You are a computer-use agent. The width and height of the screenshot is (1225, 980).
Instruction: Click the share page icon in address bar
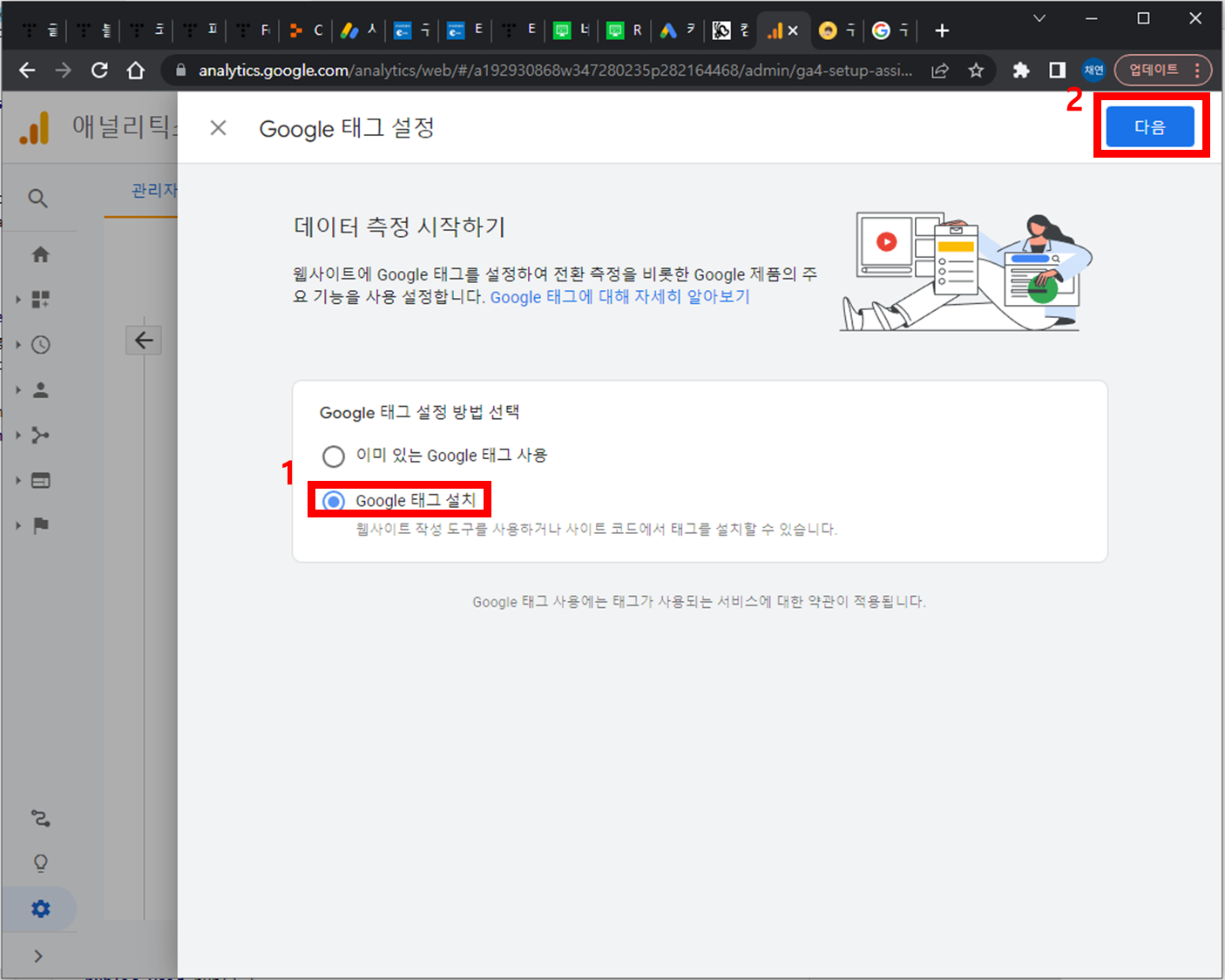point(939,71)
